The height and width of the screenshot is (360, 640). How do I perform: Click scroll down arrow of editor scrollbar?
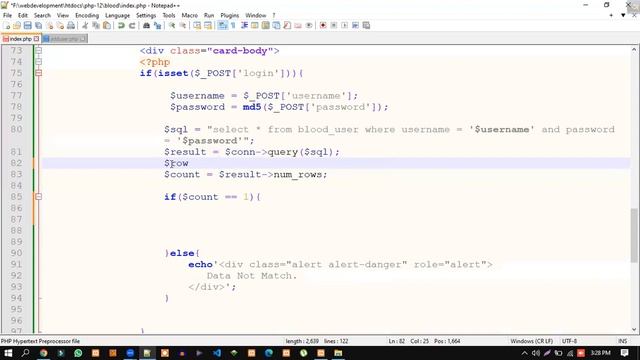point(634,330)
